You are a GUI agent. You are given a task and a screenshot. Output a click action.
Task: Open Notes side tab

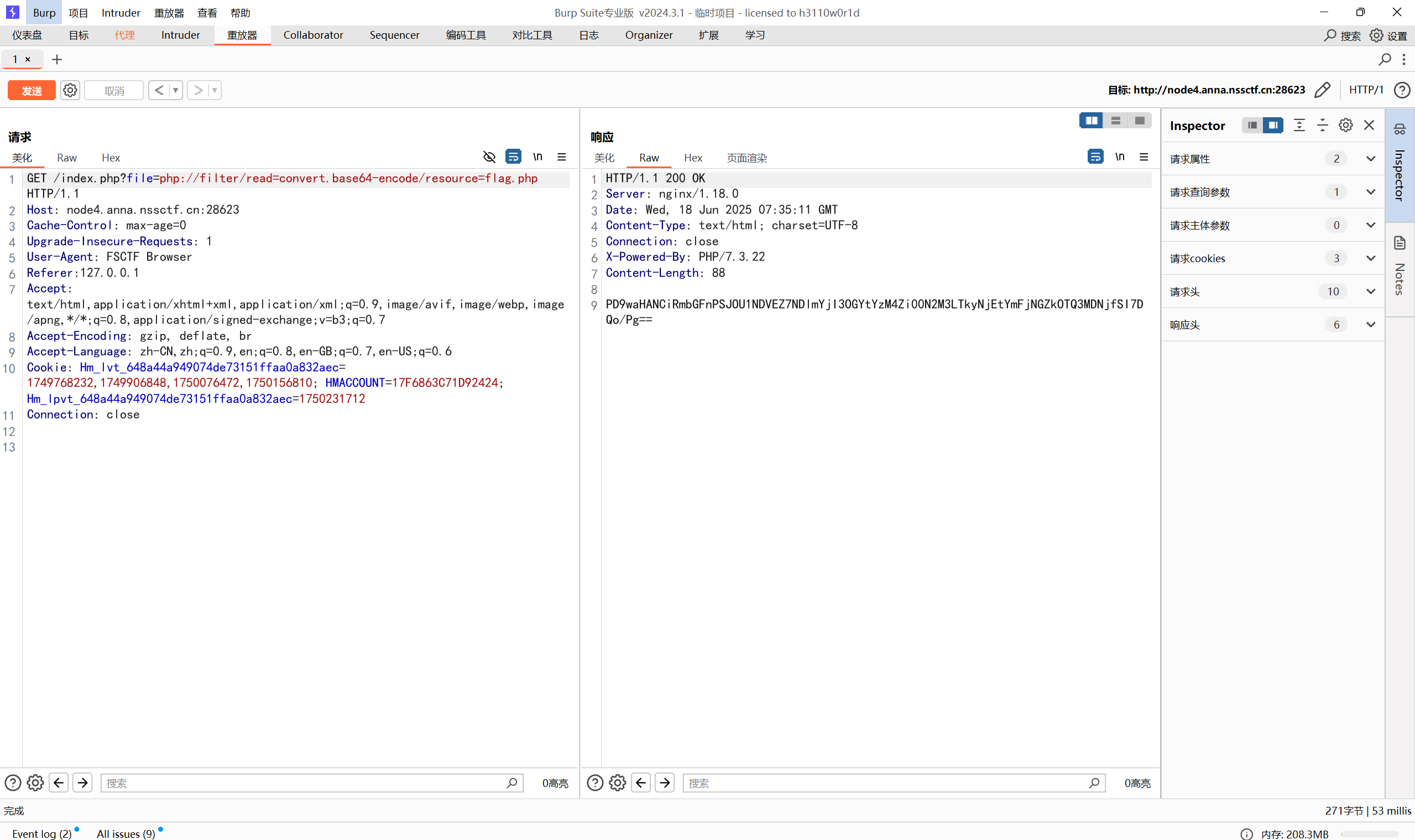click(x=1399, y=270)
